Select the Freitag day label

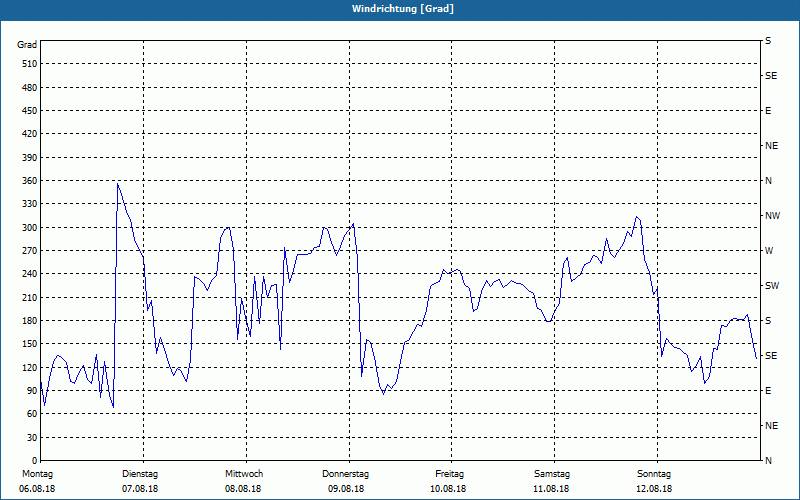(x=449, y=474)
